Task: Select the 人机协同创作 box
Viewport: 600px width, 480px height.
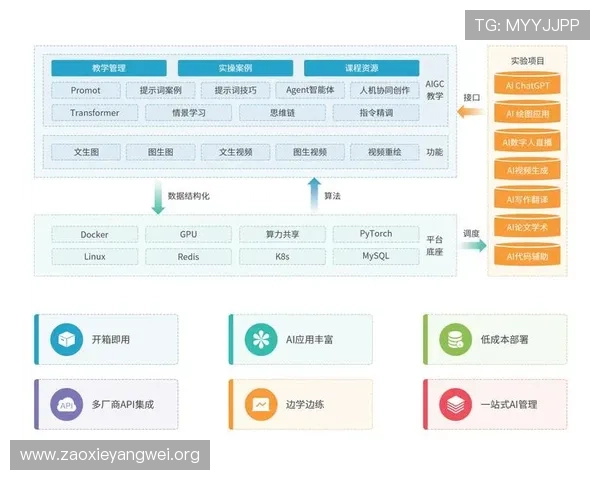Action: (x=385, y=90)
